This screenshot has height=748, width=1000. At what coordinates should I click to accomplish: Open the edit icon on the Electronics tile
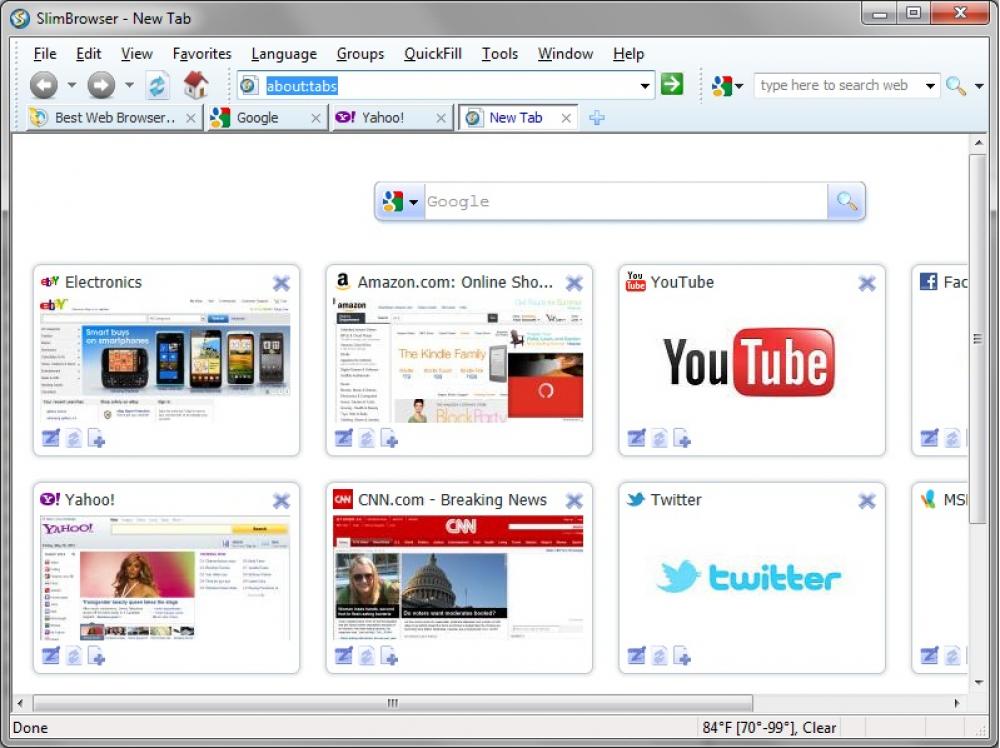pyautogui.click(x=50, y=437)
